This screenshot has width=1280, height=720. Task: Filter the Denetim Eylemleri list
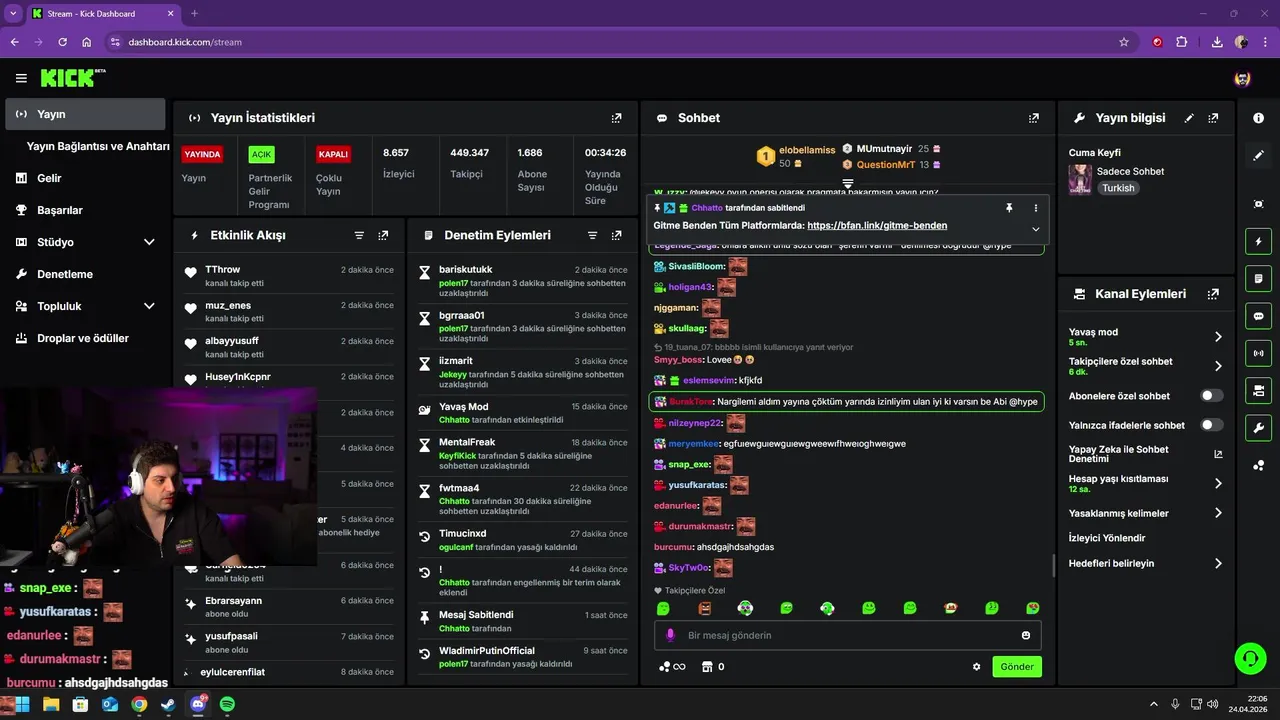(592, 235)
